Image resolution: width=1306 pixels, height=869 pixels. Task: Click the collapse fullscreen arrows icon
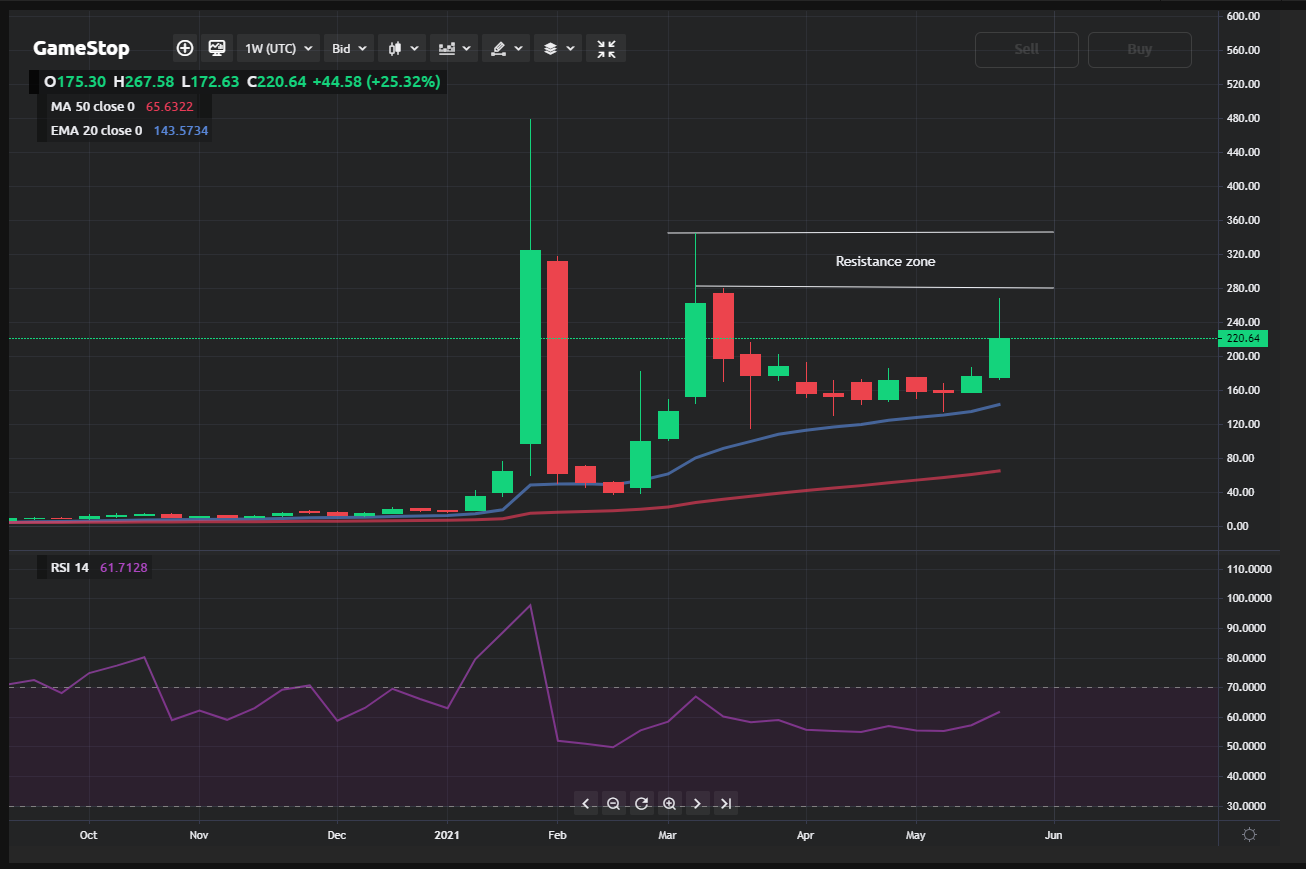tap(606, 48)
